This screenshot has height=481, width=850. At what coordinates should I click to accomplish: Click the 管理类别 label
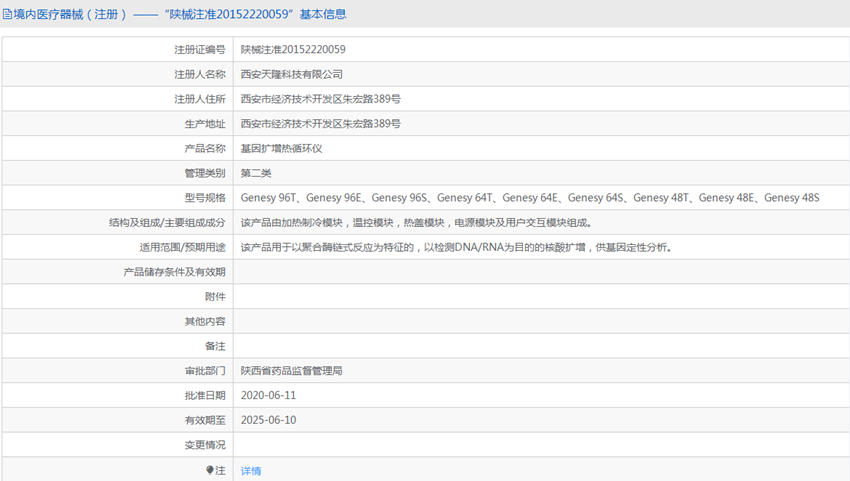click(x=205, y=173)
